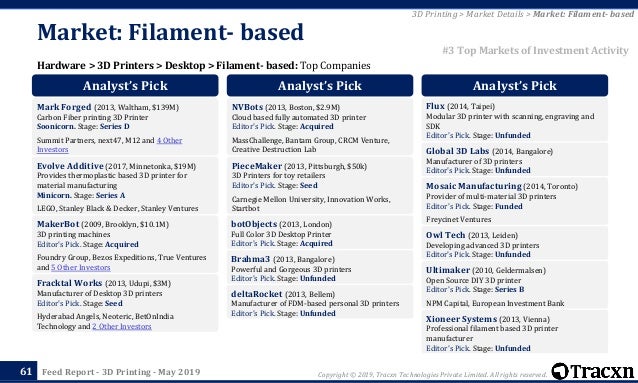Select 'Market Details' in the breadcrumb
Image resolution: width=638 pixels, height=383 pixels.
pos(494,14)
